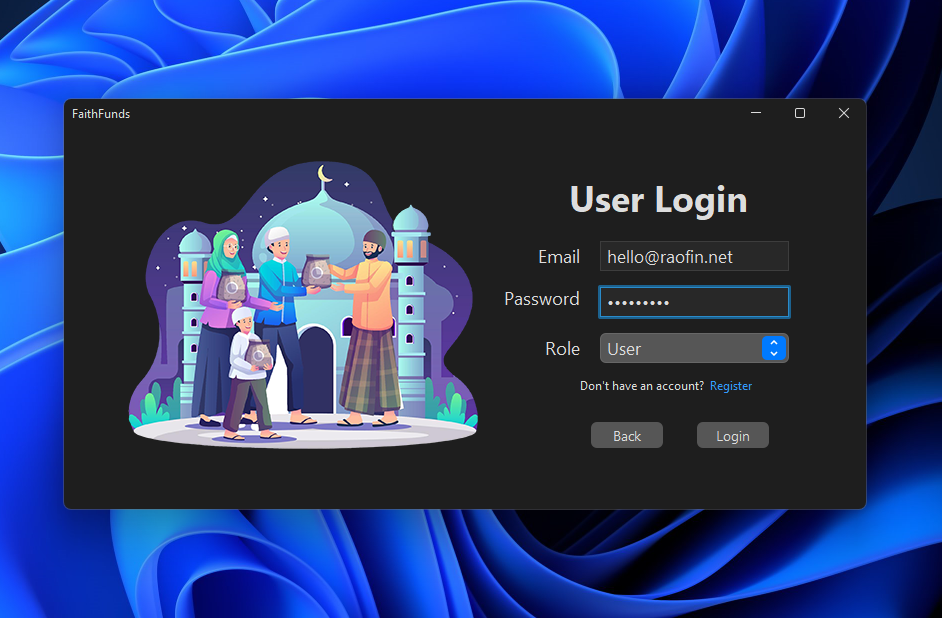The image size is (942, 618).
Task: Click the blue arrows on Role selector
Action: [774, 348]
